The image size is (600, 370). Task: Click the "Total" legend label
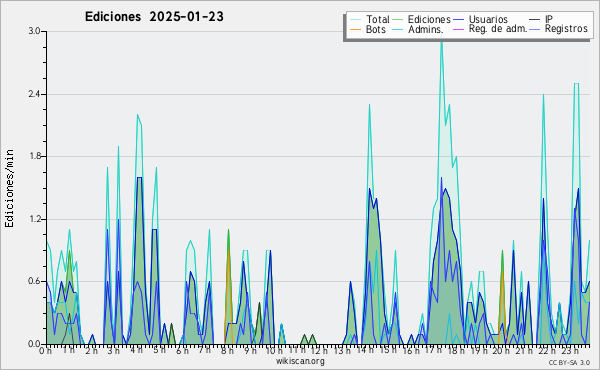pos(378,19)
